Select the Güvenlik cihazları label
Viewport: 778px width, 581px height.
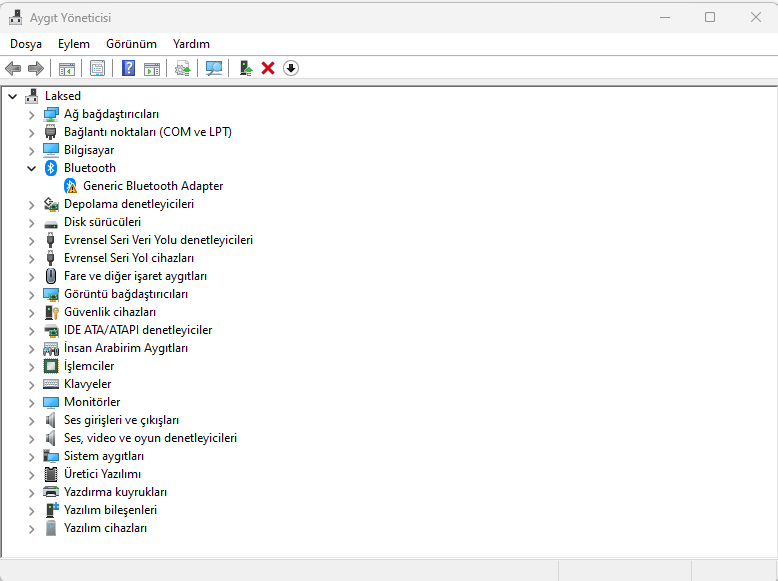(110, 312)
